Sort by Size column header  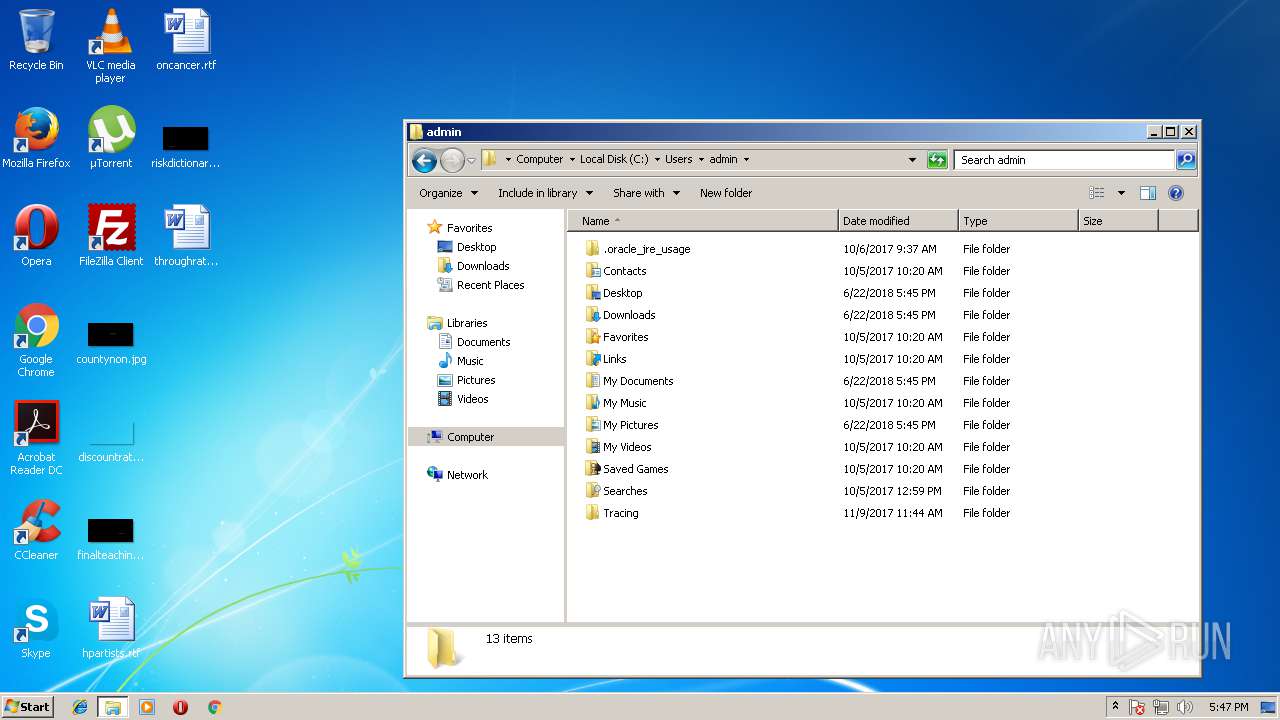click(1118, 221)
